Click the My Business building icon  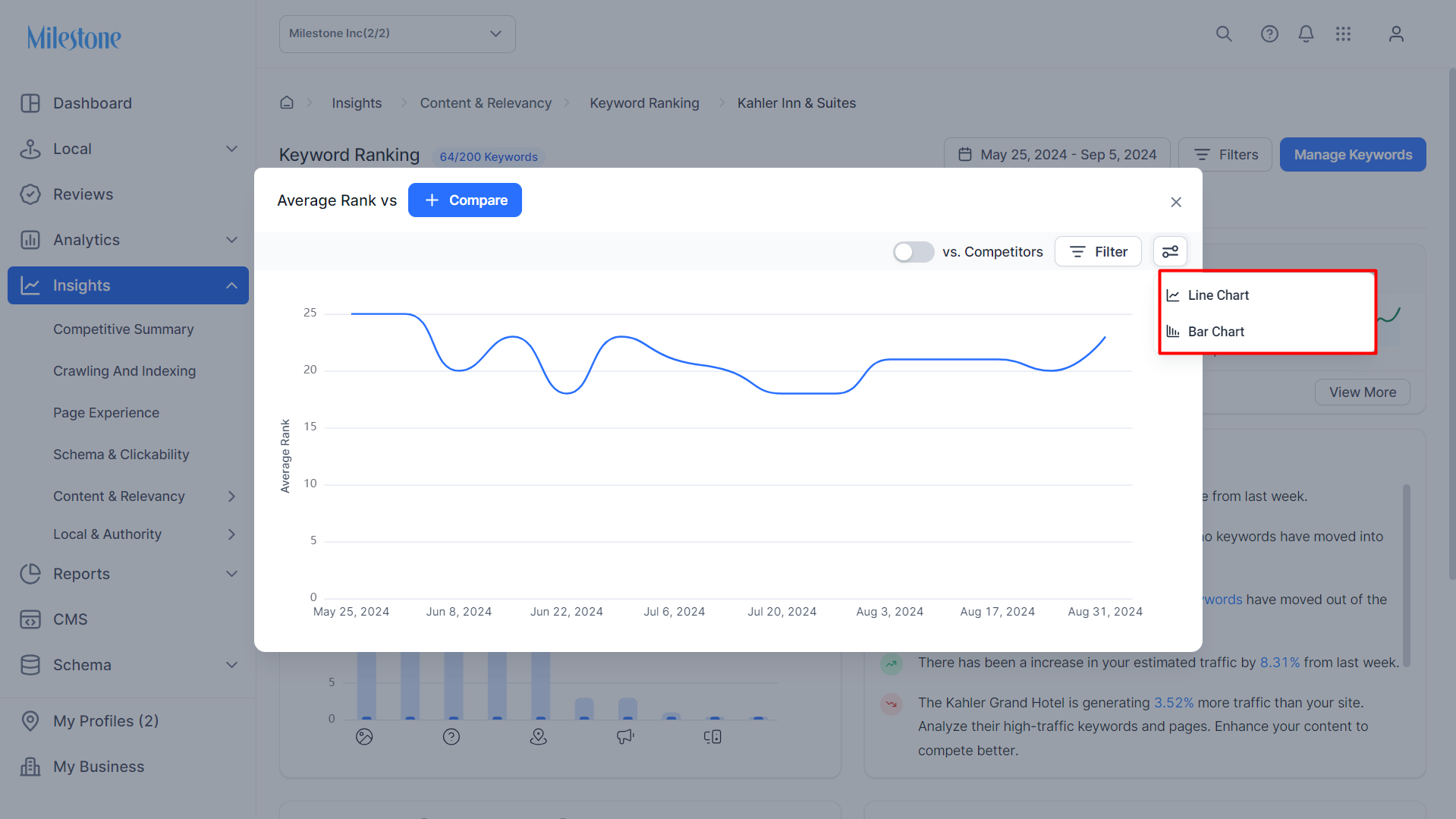point(30,767)
